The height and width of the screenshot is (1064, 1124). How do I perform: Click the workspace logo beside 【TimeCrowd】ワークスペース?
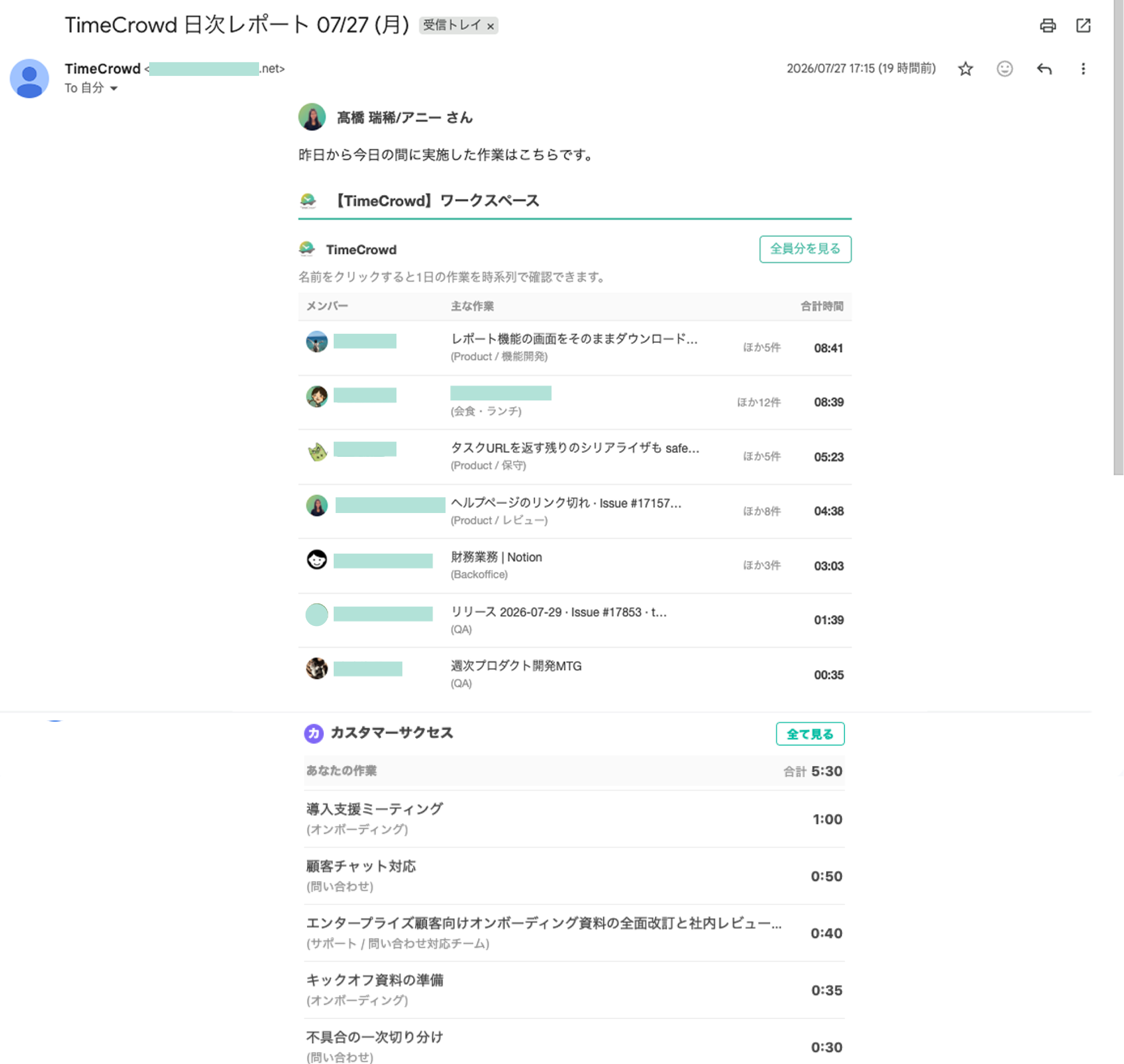(308, 200)
